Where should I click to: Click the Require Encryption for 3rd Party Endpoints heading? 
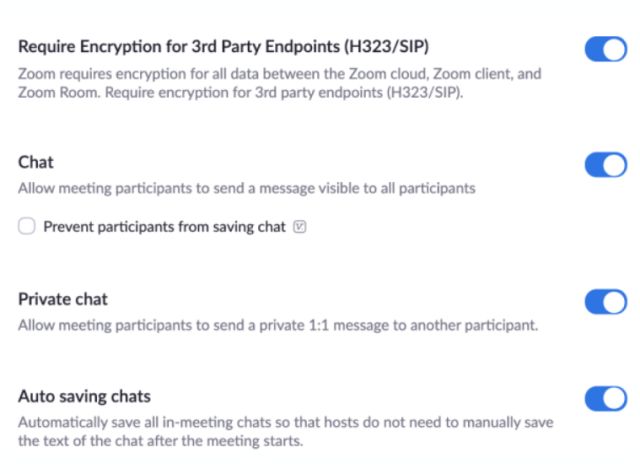click(x=224, y=46)
